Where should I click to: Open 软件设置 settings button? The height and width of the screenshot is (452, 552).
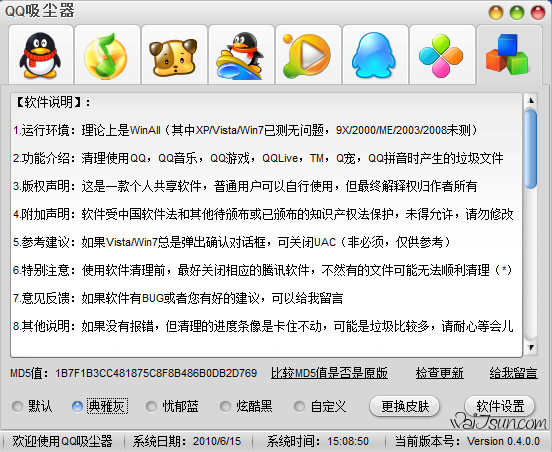500,406
